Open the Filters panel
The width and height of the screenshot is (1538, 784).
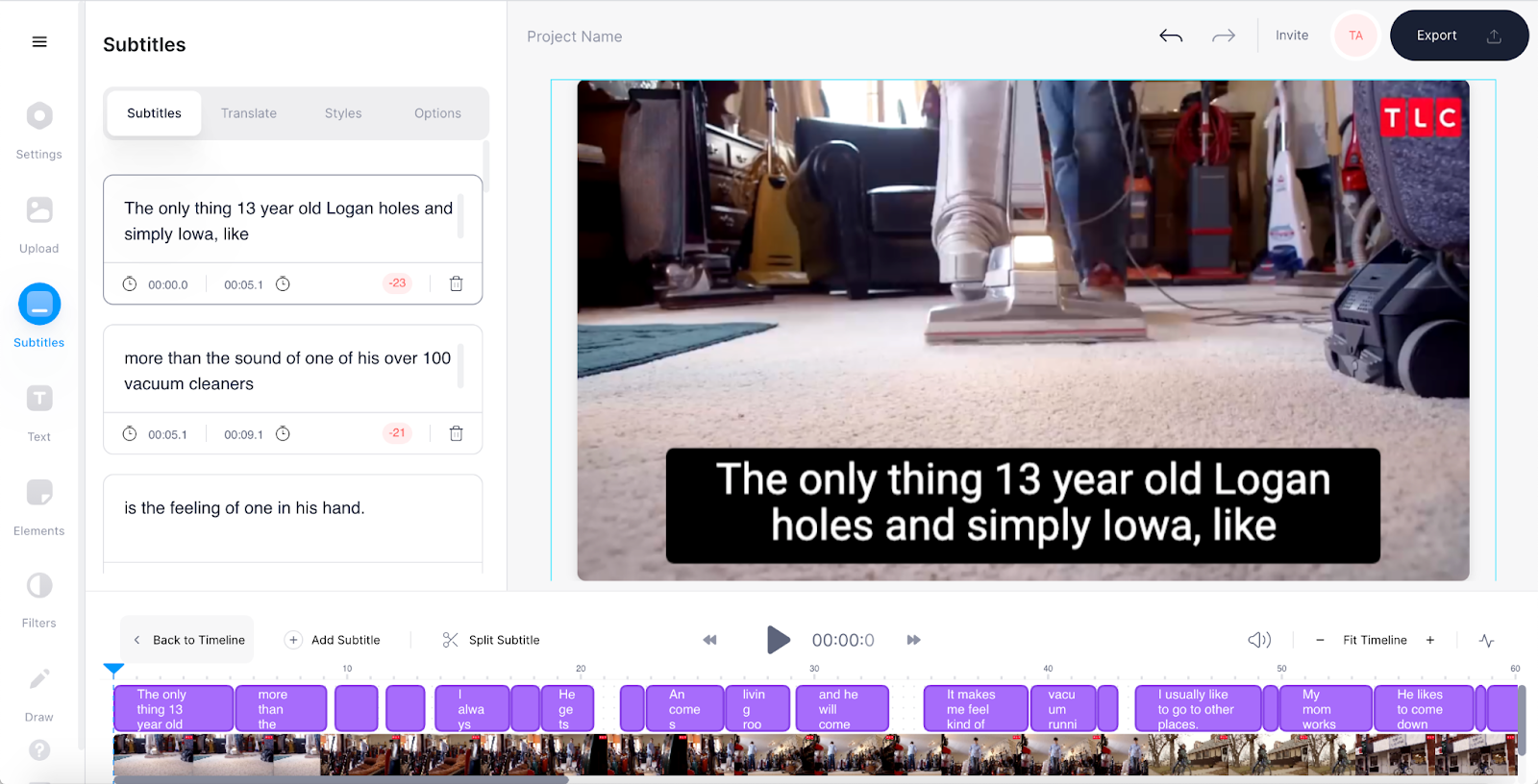coord(39,600)
